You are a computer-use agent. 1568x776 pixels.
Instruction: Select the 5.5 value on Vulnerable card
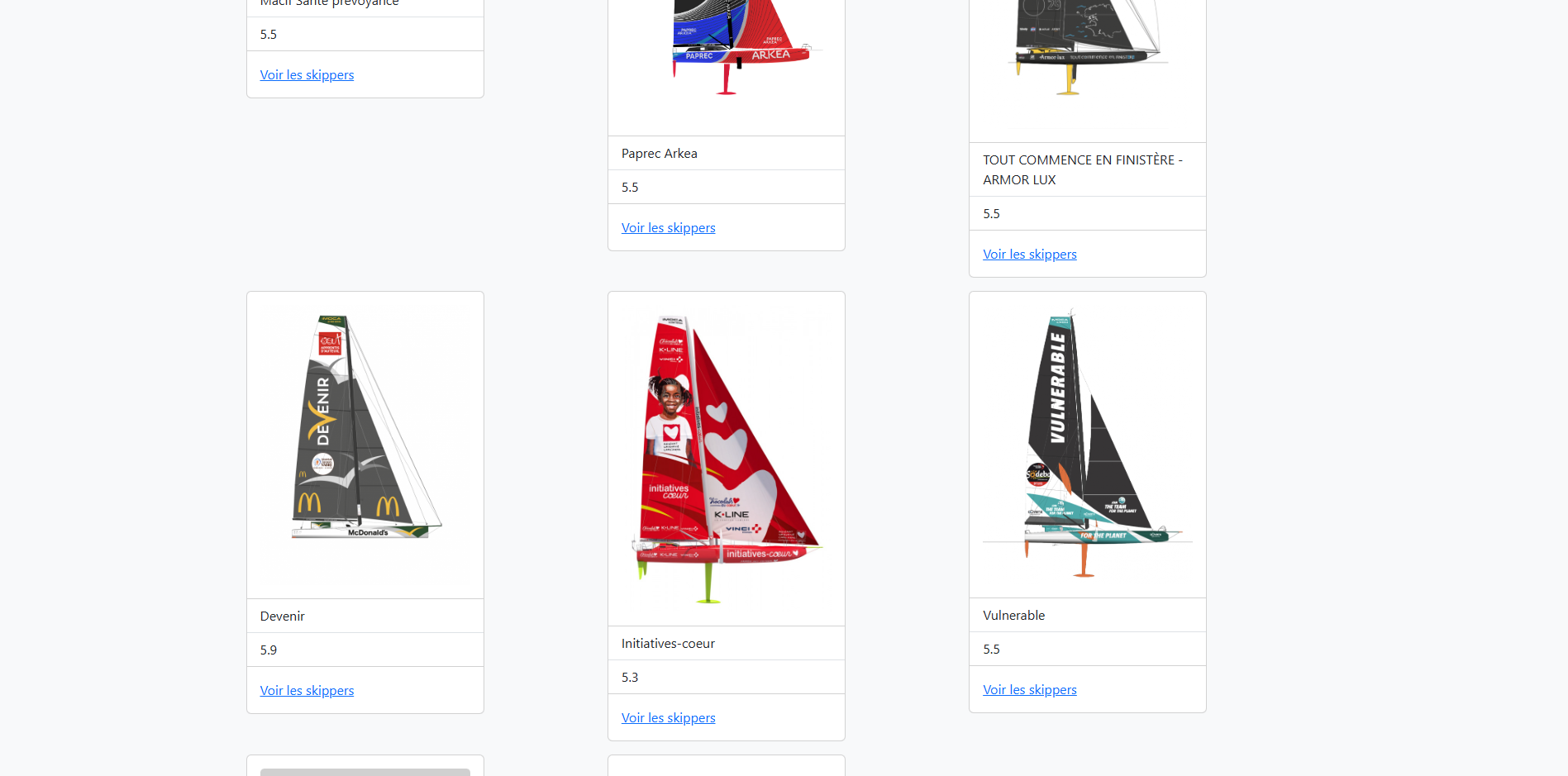[991, 650]
